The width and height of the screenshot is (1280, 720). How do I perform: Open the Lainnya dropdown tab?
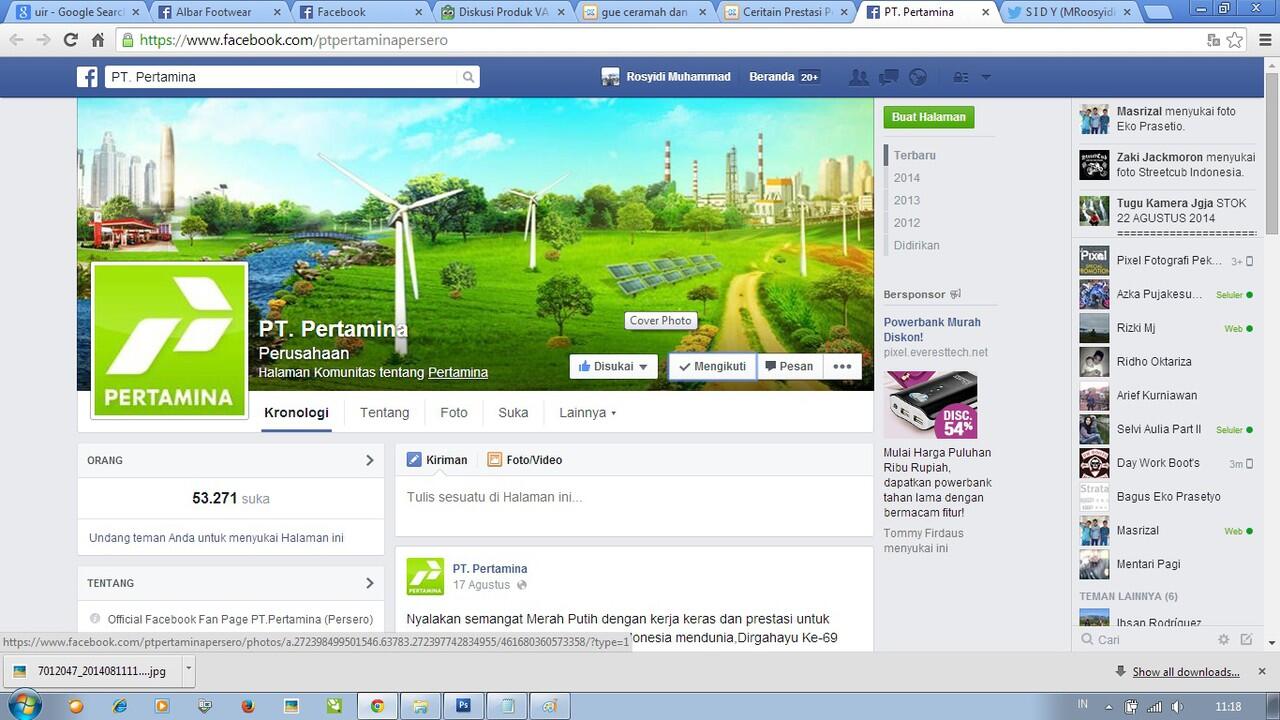(x=587, y=412)
